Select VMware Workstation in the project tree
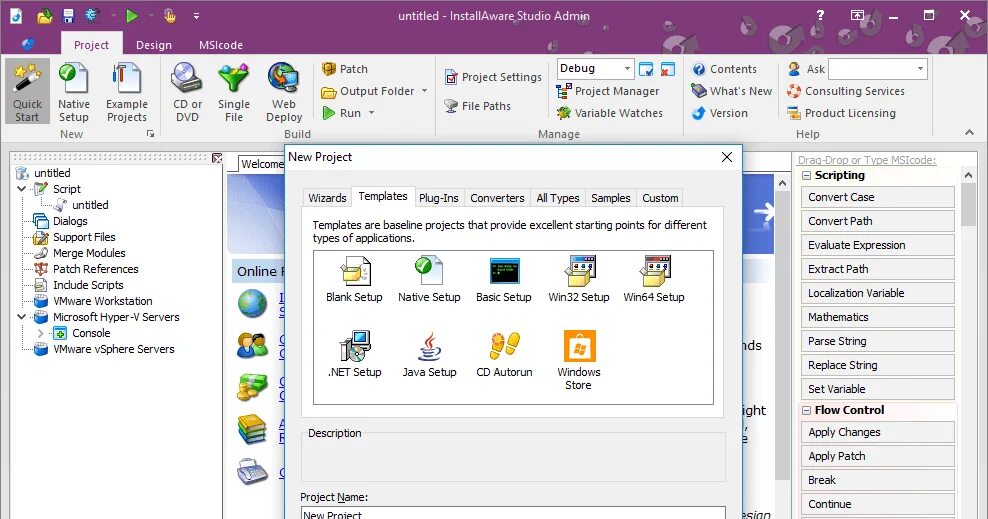 click(x=103, y=301)
